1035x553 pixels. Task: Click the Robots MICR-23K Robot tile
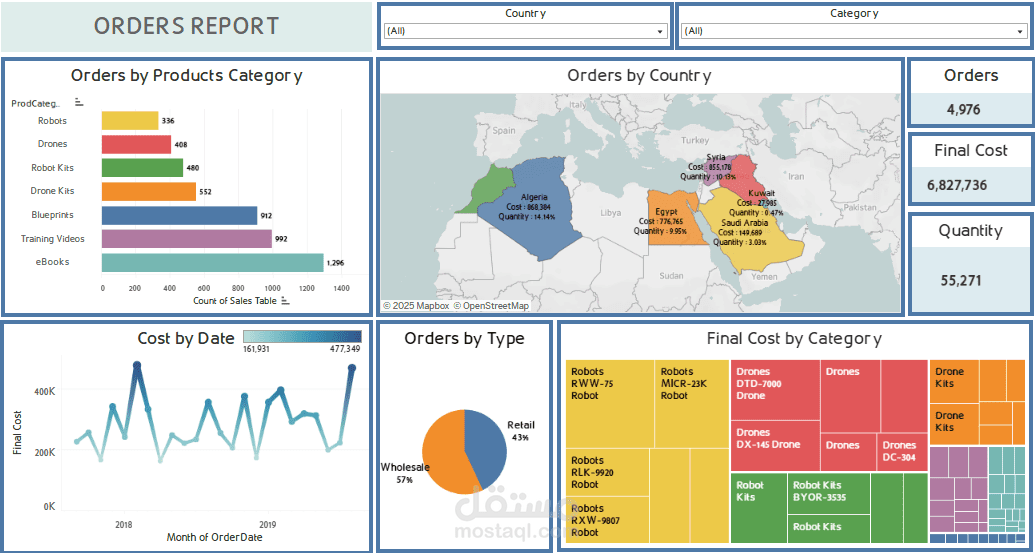tap(691, 404)
